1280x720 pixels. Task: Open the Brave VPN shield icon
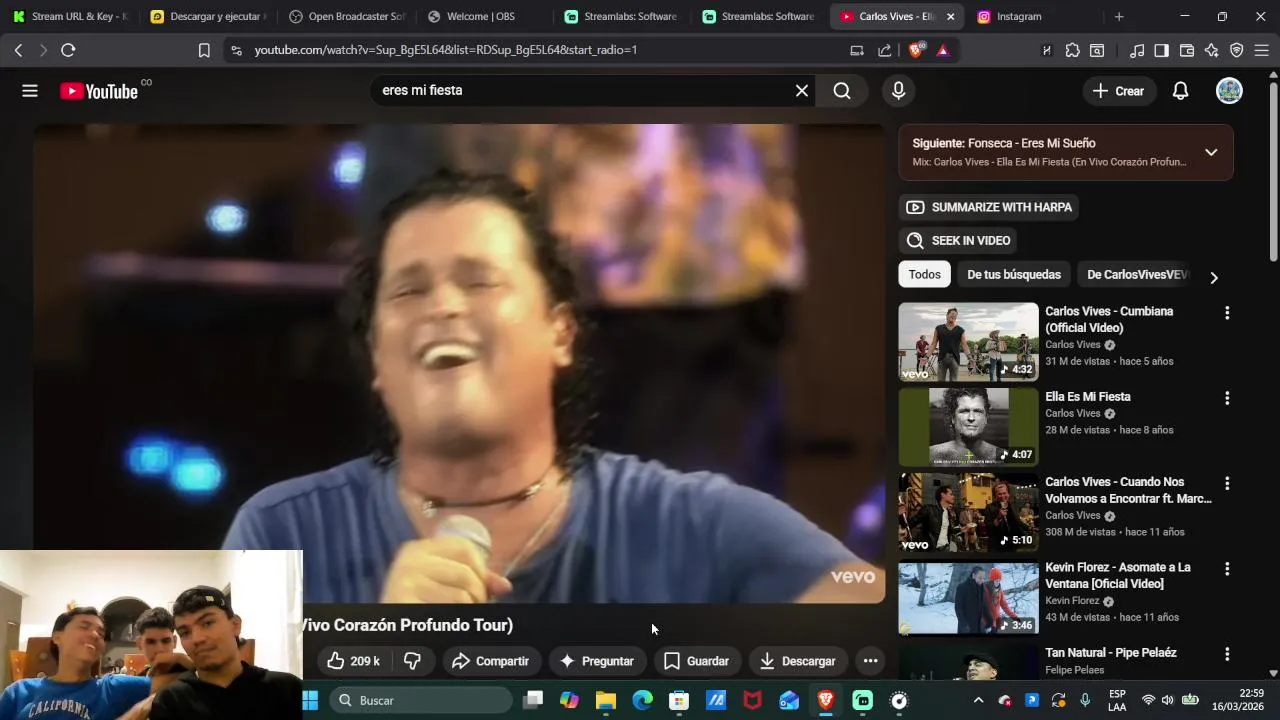1236,50
